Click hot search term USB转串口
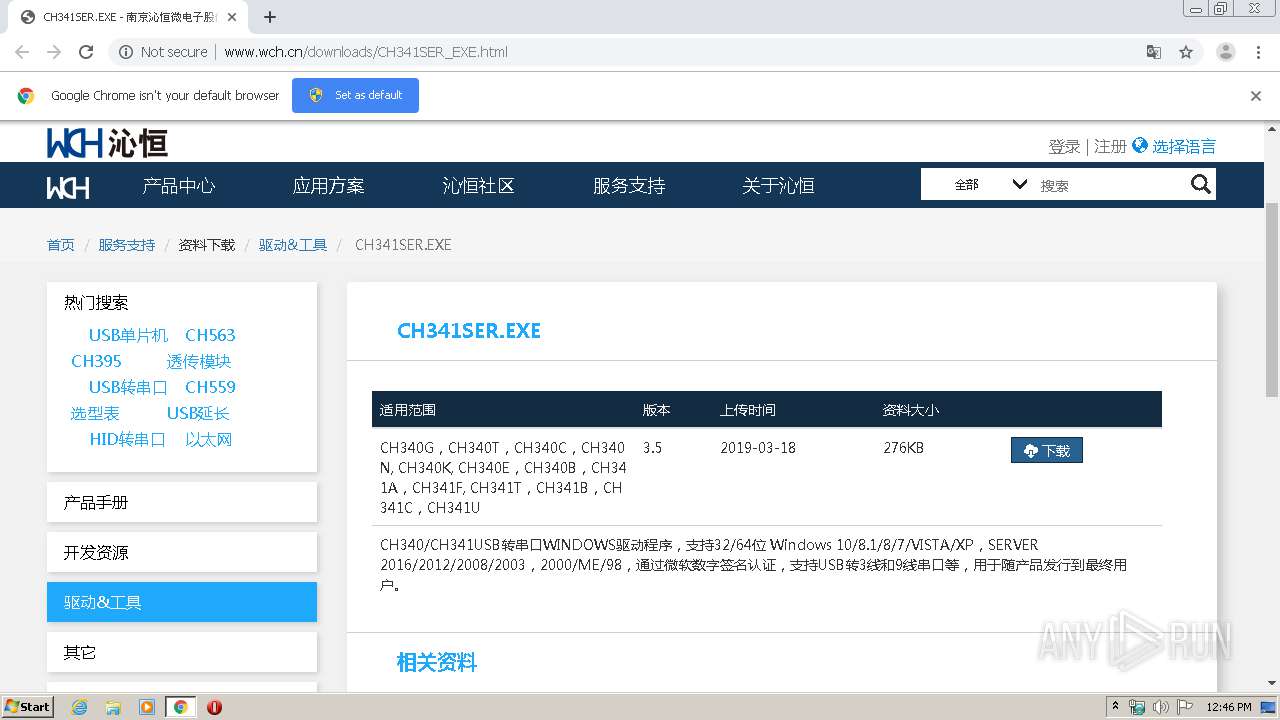1280x720 pixels. [128, 387]
